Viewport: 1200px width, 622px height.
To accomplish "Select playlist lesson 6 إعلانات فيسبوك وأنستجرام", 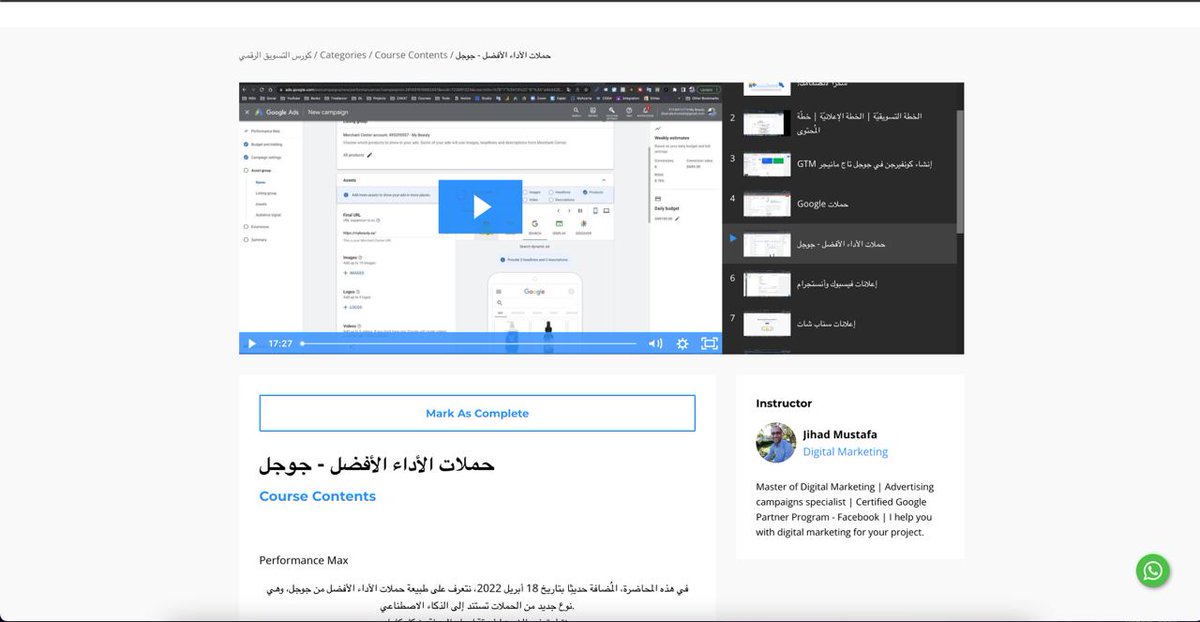I will click(840, 284).
